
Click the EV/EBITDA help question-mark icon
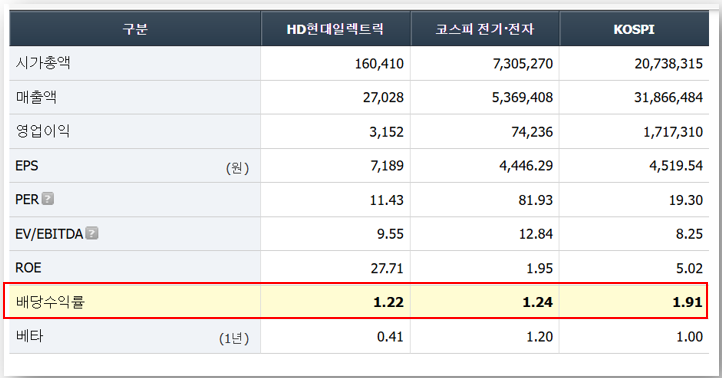tap(92, 233)
